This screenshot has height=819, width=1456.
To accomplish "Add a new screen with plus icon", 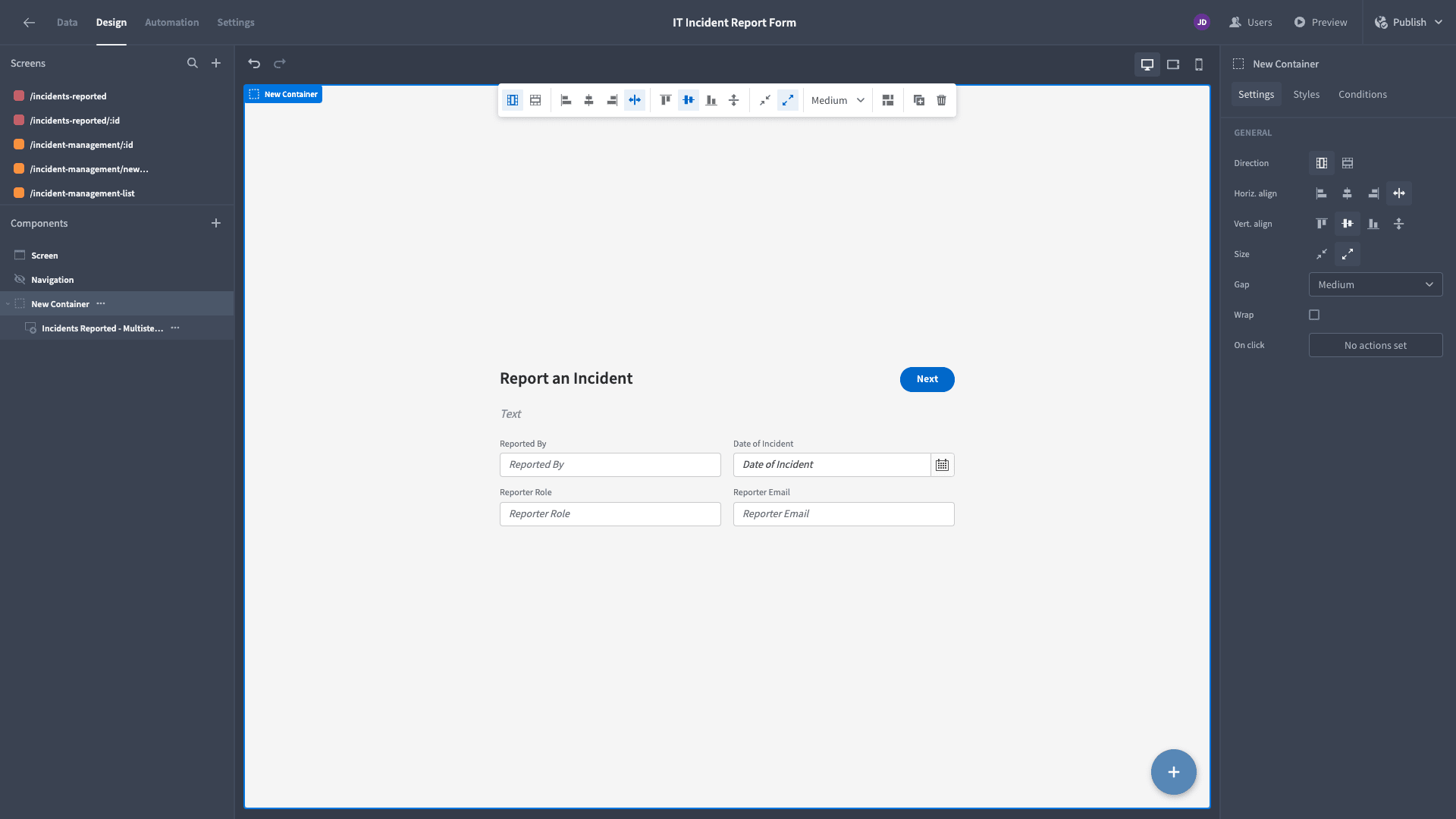I will [216, 64].
